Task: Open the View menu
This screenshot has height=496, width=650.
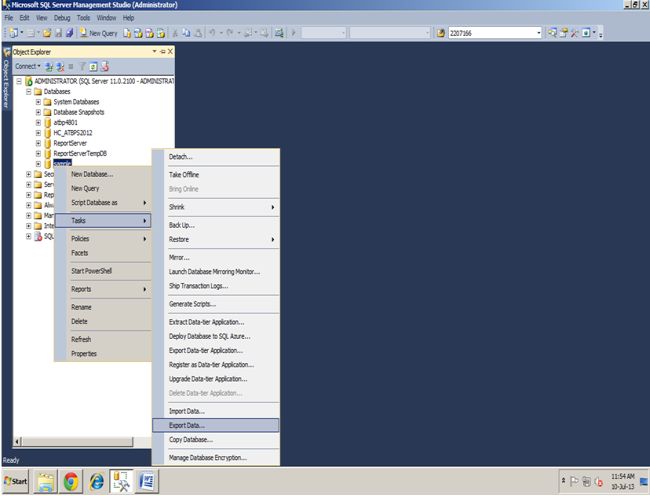Action: coord(41,18)
